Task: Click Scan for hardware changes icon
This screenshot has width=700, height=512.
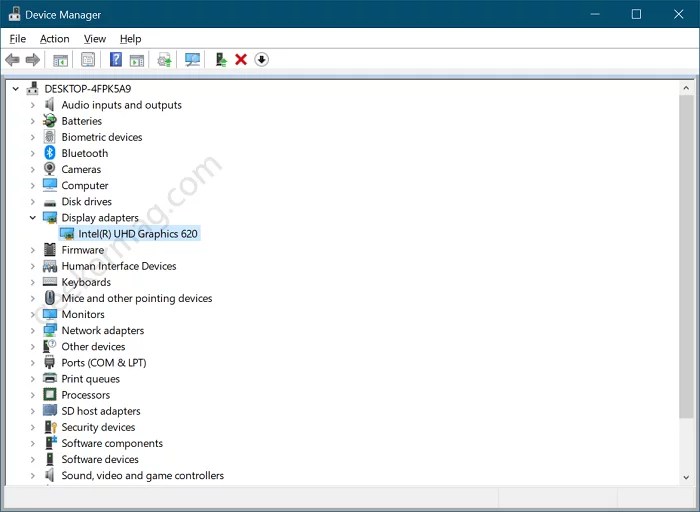Action: pos(192,59)
